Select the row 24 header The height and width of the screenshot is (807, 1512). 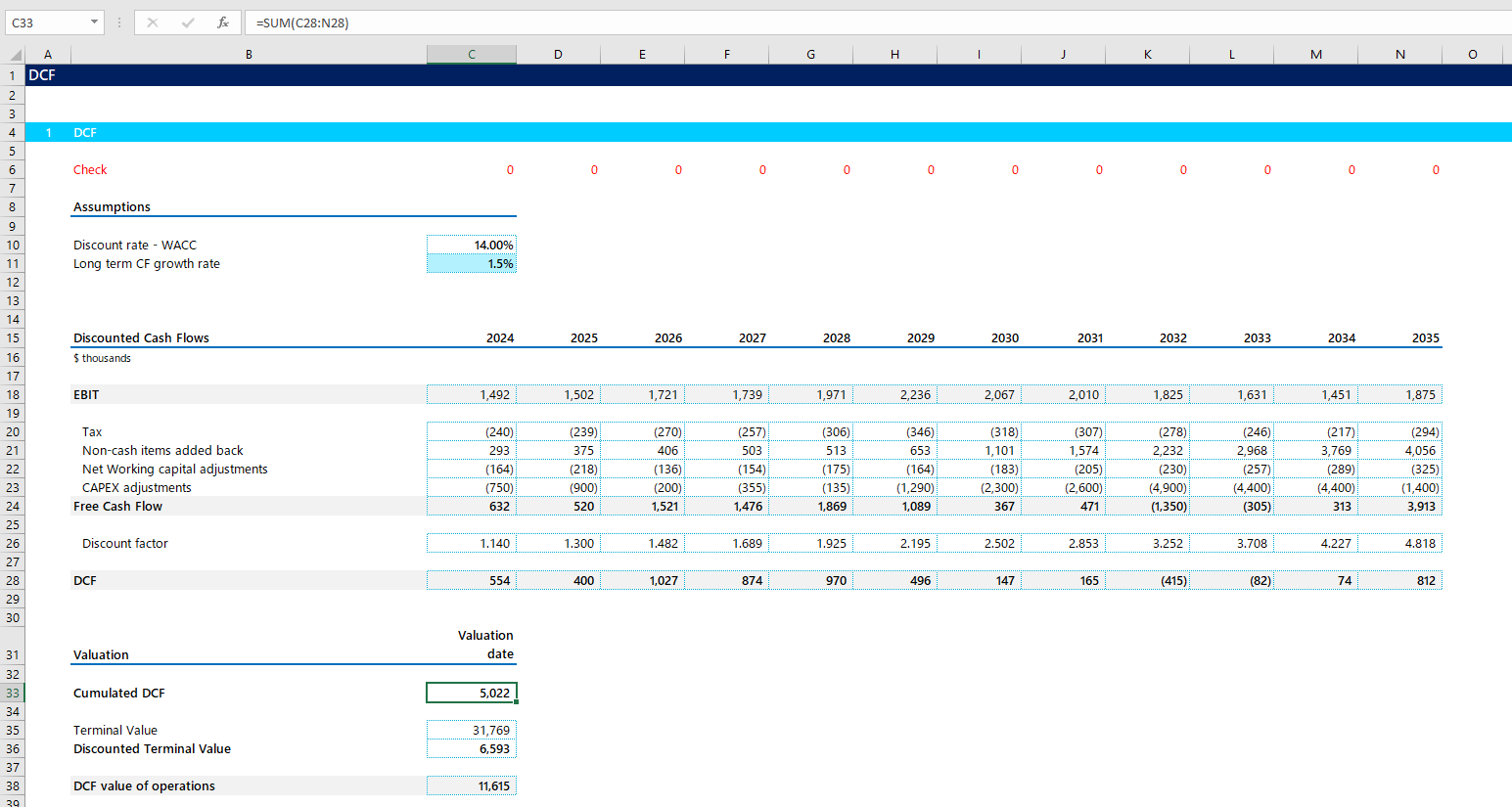pos(13,507)
